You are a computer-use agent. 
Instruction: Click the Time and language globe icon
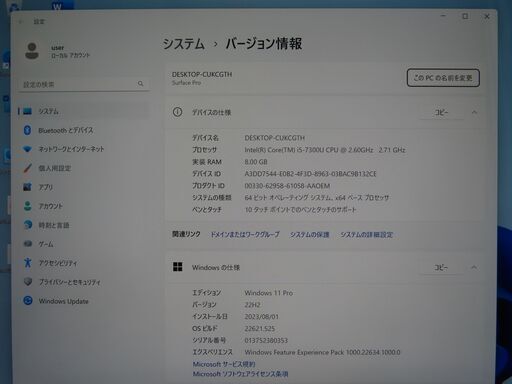click(x=28, y=225)
